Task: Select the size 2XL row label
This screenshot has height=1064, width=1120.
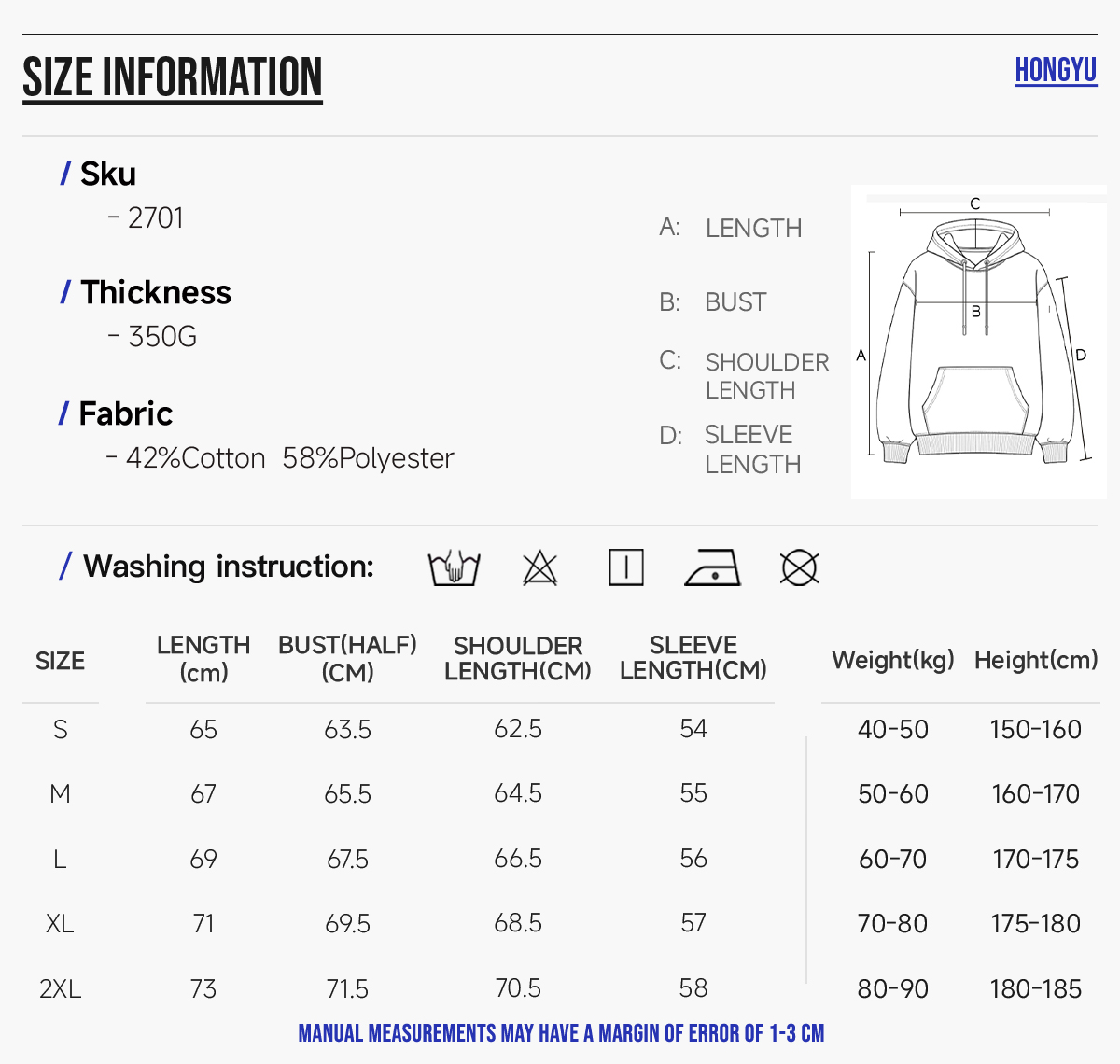Action: point(60,988)
